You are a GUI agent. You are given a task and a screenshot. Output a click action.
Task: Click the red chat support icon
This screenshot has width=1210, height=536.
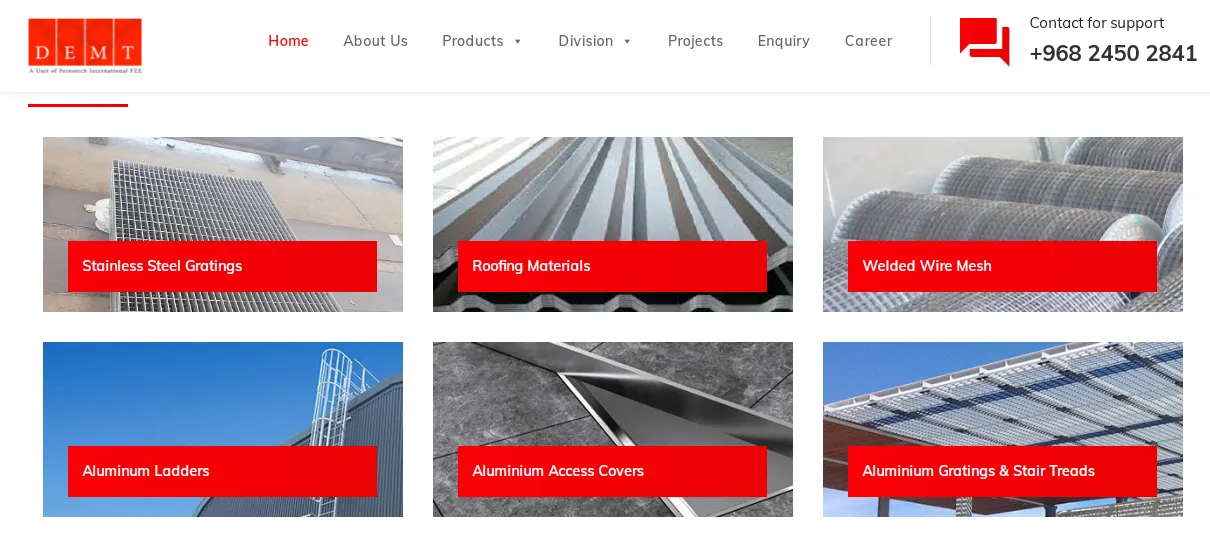(x=984, y=41)
